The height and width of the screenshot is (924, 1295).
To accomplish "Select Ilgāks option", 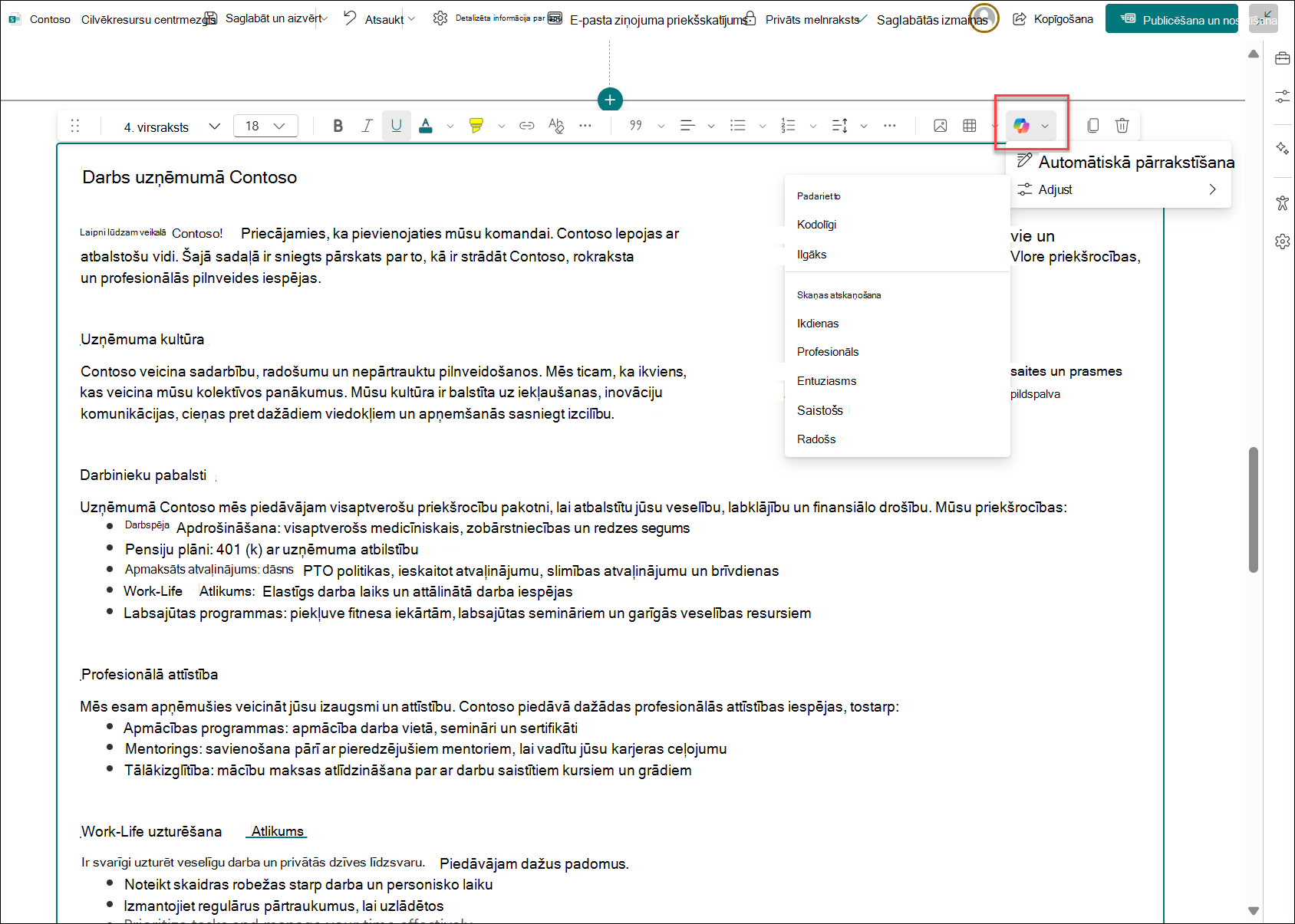I will pos(897,255).
